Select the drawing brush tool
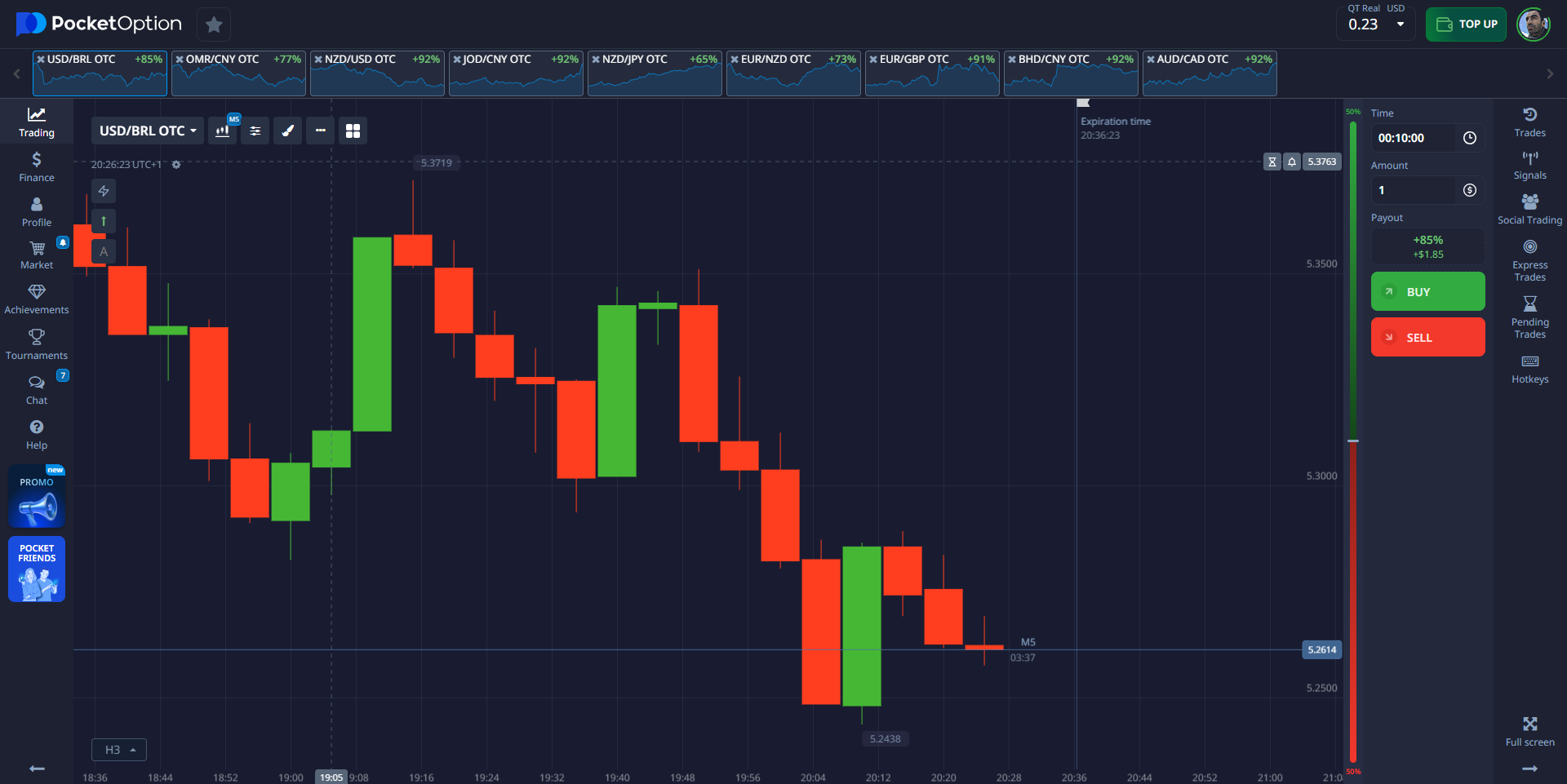The image size is (1567, 784). [x=287, y=131]
